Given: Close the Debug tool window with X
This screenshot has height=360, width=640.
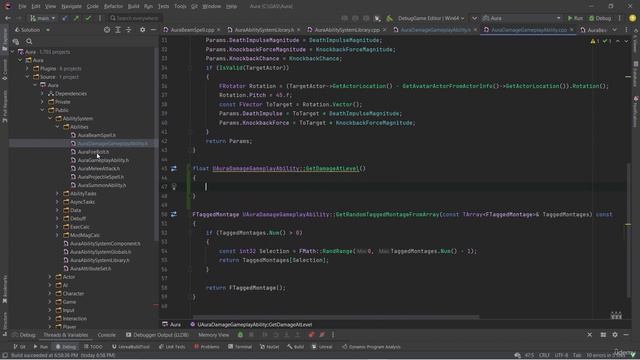Looking at the screenshot, I should click(589, 335).
